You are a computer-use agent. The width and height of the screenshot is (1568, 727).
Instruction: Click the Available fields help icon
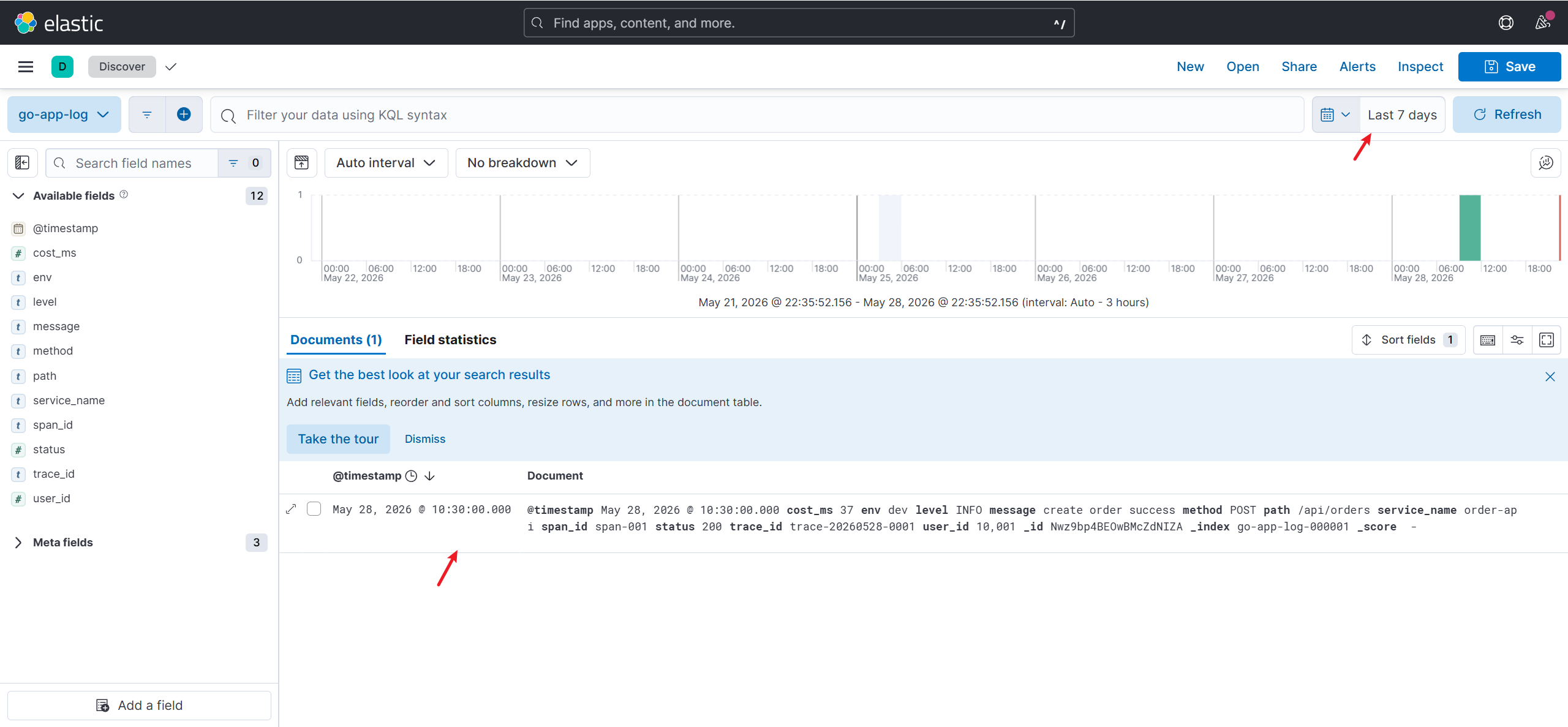coord(124,195)
